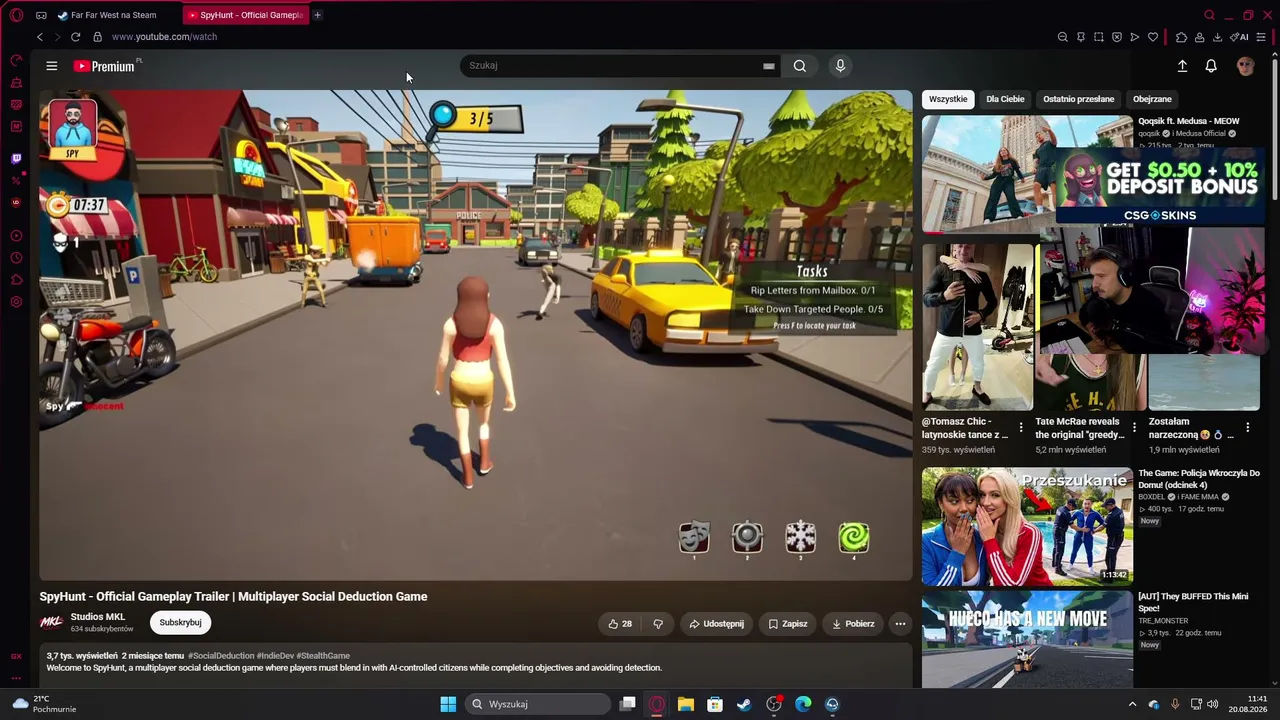
Task: Open a new browser tab
Action: click(318, 15)
